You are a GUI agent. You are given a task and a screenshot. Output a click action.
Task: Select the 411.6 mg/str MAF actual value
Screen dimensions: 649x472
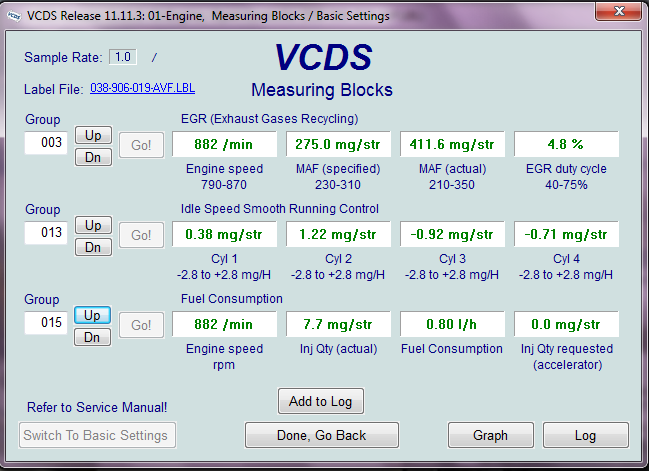pyautogui.click(x=452, y=144)
